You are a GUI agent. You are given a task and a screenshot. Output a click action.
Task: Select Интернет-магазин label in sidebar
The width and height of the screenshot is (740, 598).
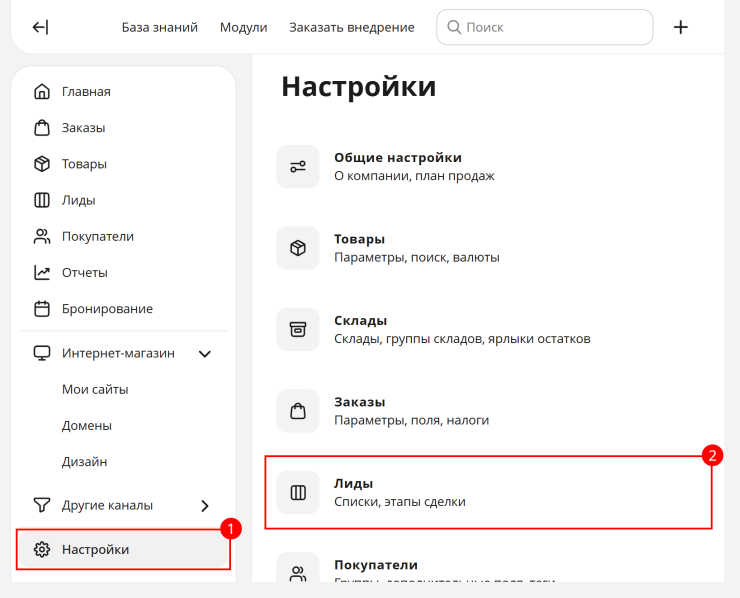(118, 353)
